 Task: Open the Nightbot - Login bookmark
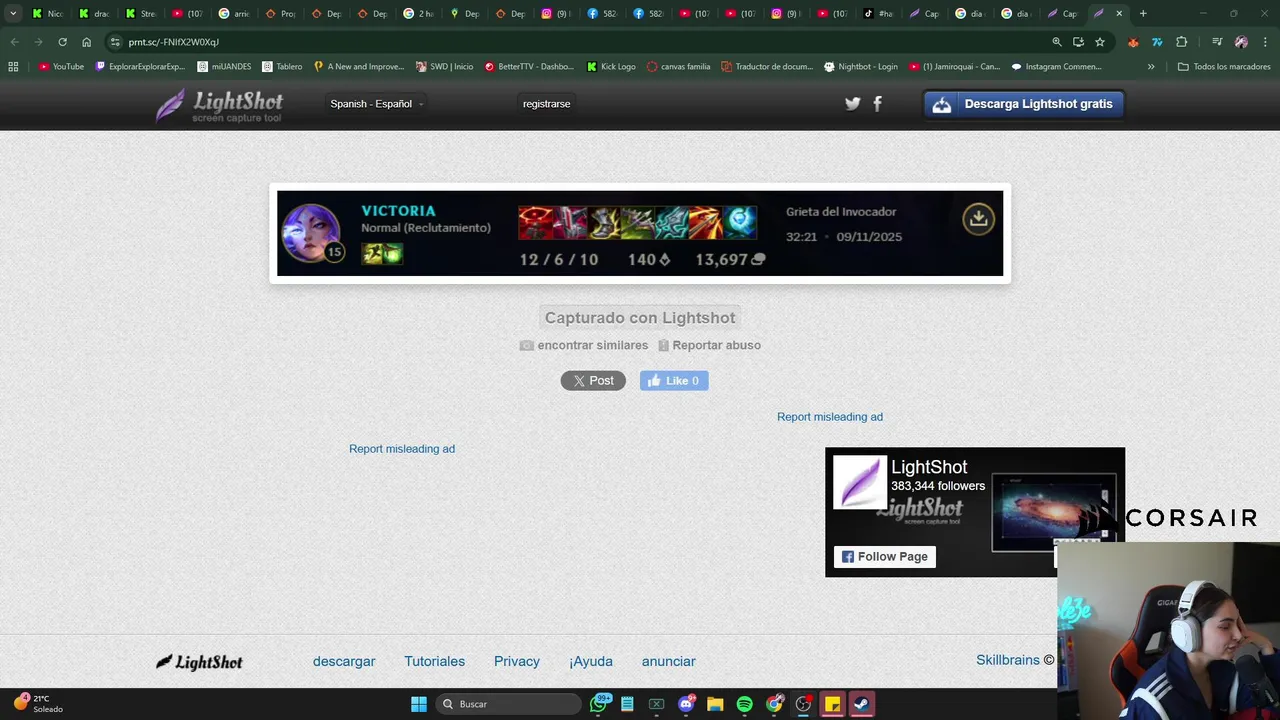click(x=861, y=67)
